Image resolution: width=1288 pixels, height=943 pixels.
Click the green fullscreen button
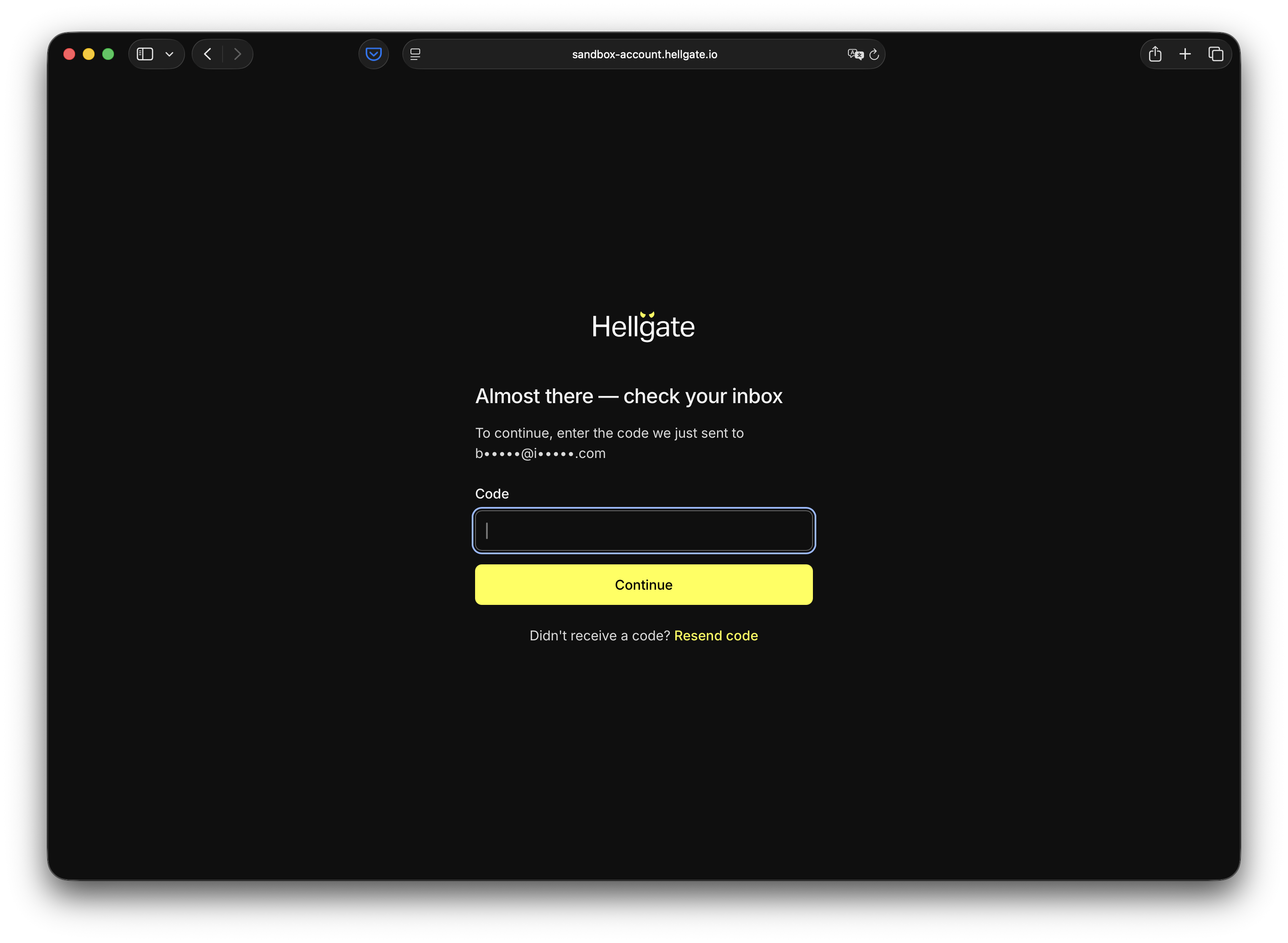[x=108, y=54]
